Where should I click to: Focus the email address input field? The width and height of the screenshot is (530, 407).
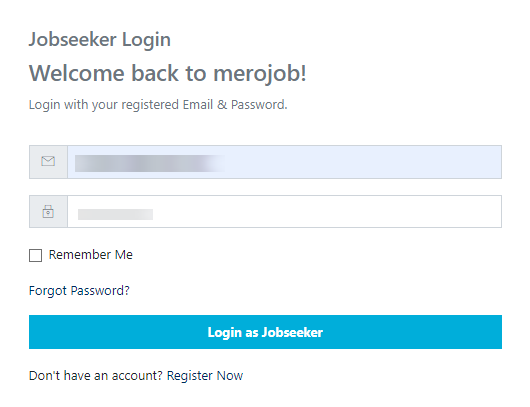click(x=285, y=162)
